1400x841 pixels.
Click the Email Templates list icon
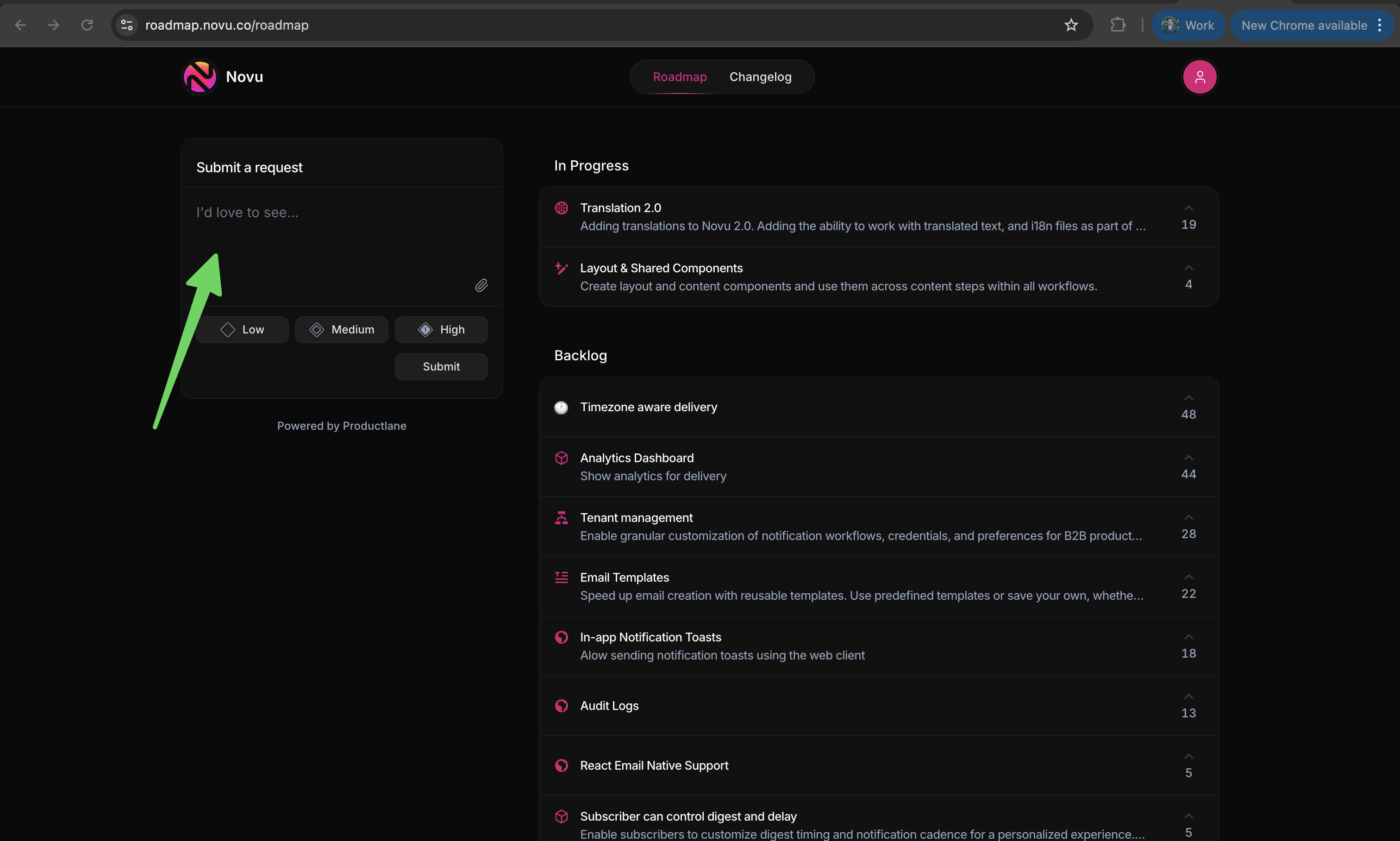pos(561,577)
